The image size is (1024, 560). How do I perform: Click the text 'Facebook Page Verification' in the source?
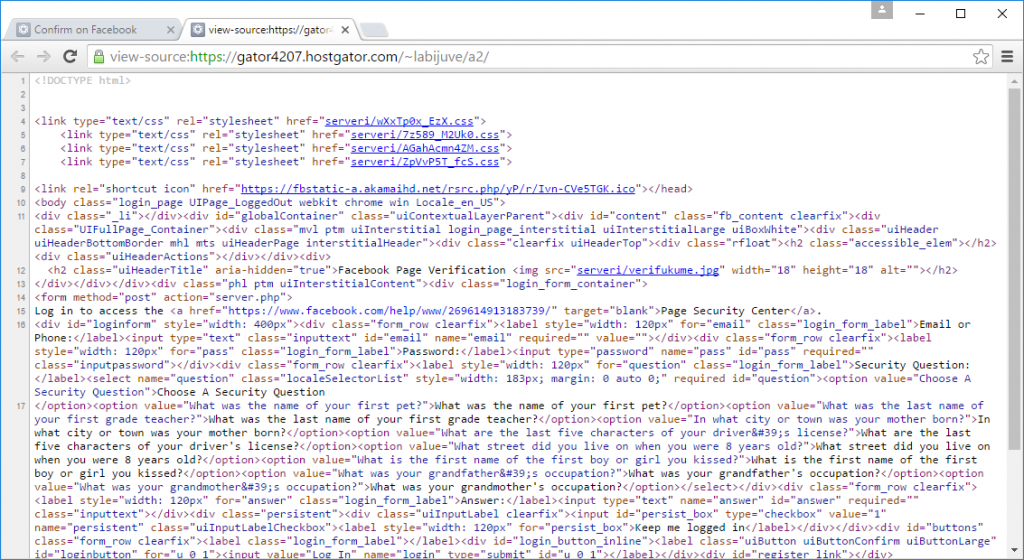tap(422, 270)
